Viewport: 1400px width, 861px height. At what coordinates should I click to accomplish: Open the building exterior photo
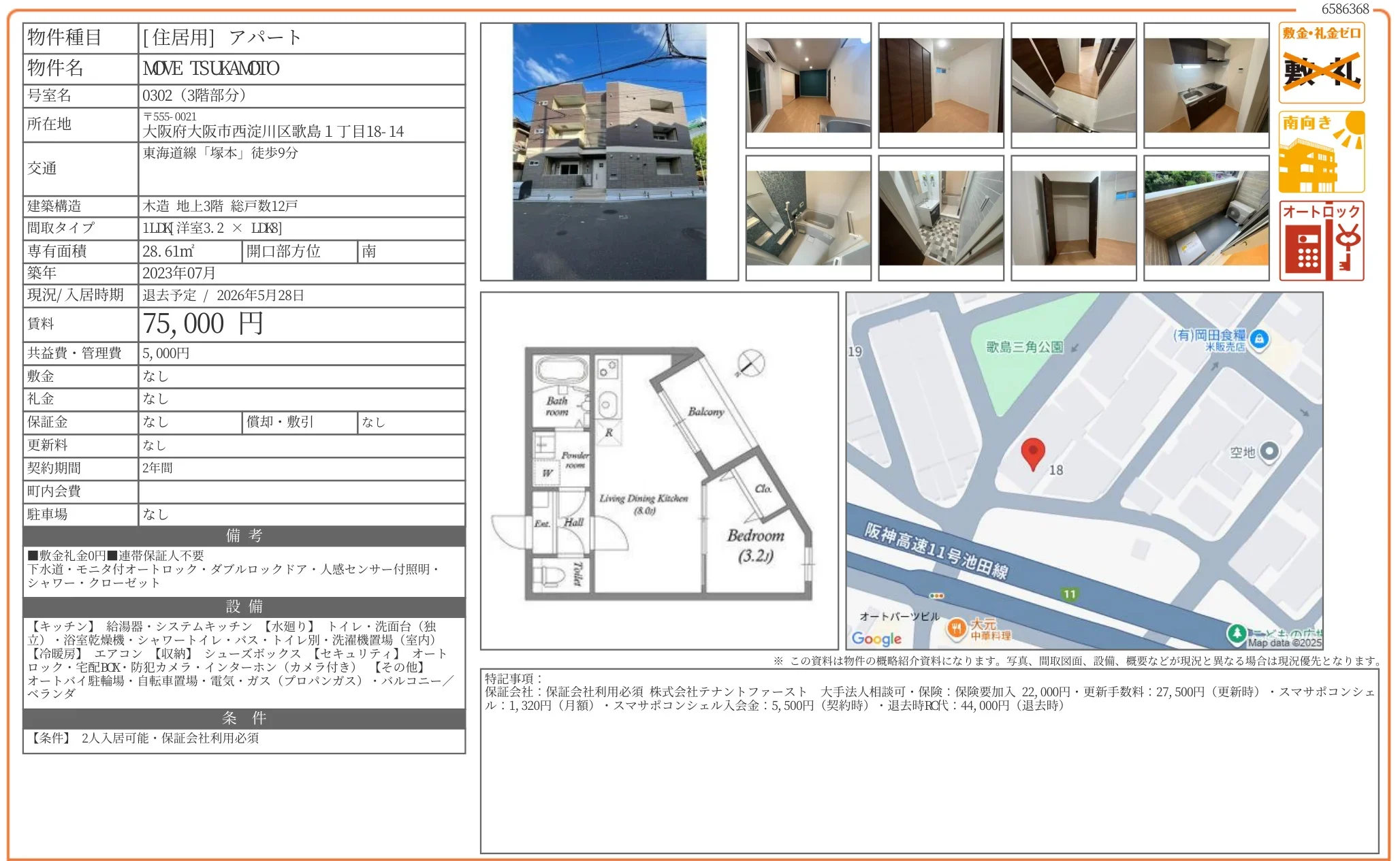[609, 152]
